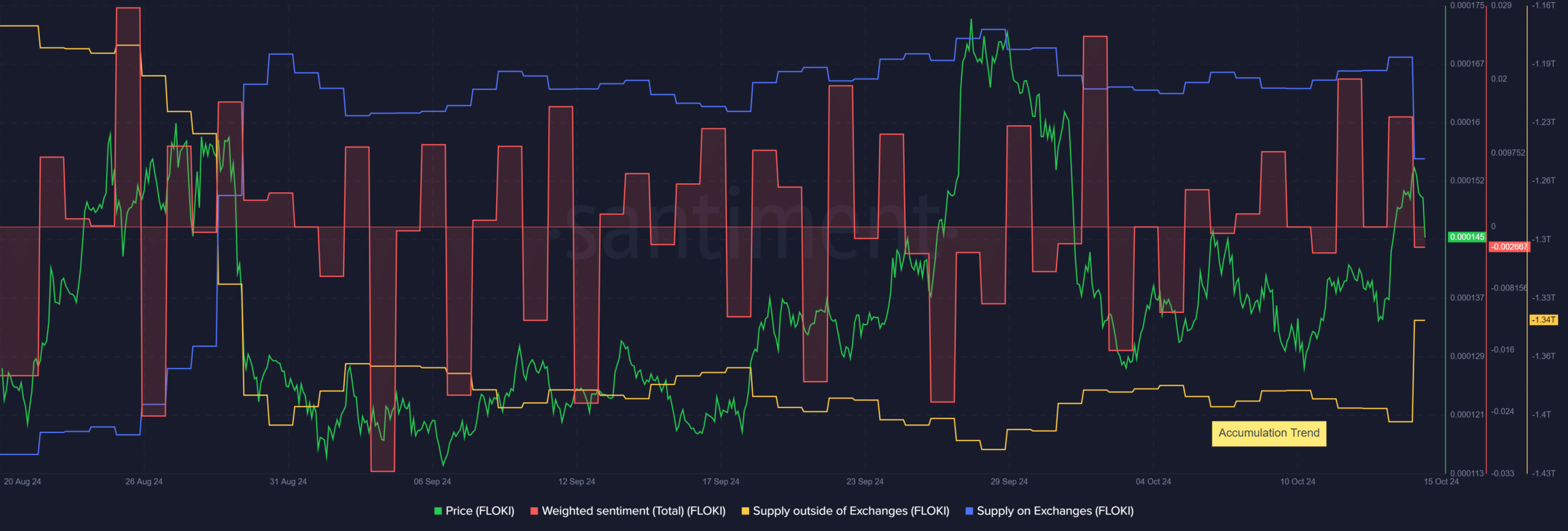Click the 0.00016 price axis value
Image resolution: width=1568 pixels, height=531 pixels.
click(1464, 122)
